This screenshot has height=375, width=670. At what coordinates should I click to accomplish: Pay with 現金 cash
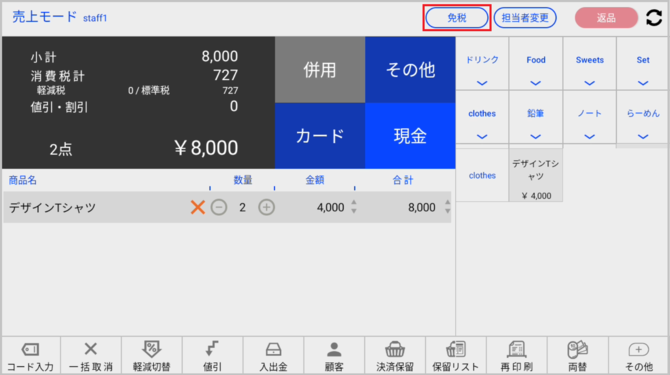pos(410,136)
